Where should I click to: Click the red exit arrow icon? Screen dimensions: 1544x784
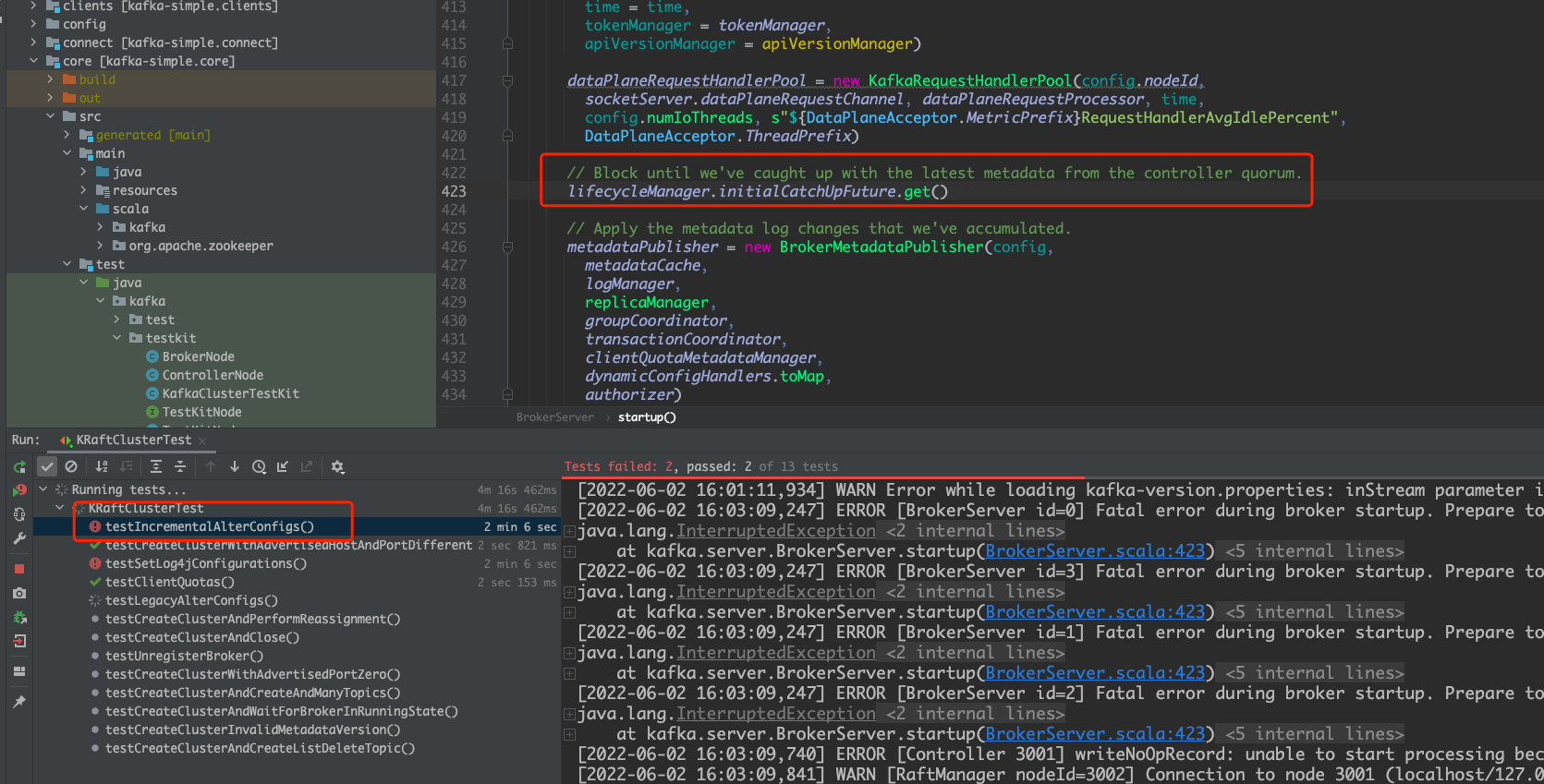click(19, 641)
